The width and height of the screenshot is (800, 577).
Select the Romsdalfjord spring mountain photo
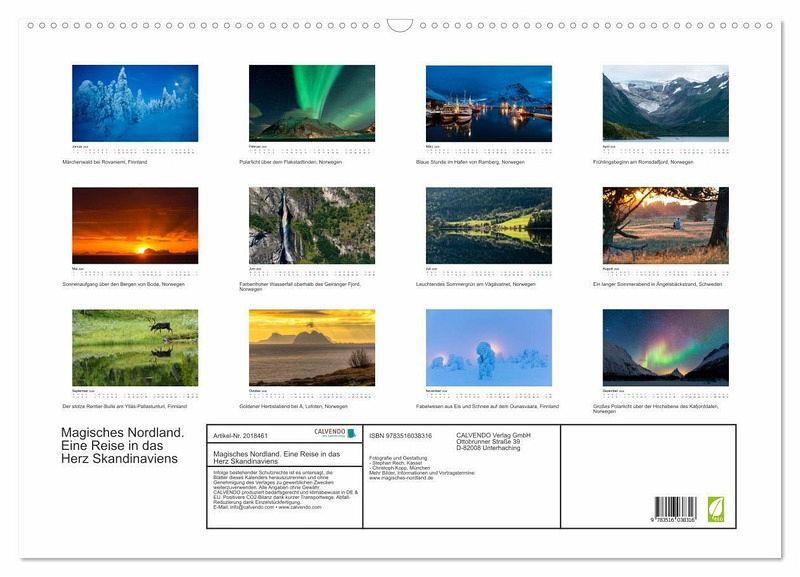click(x=665, y=103)
